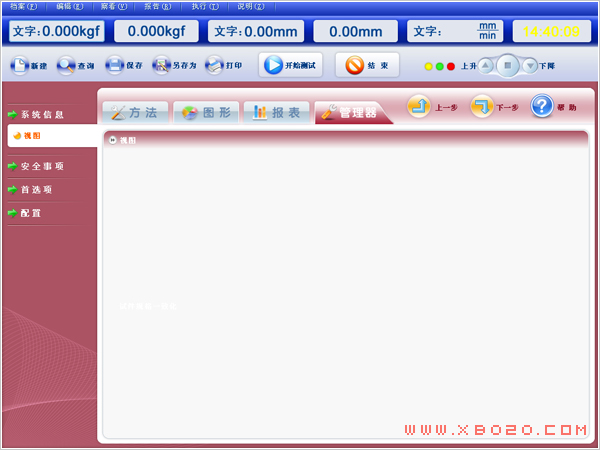Switch to the 方法 (Method) tab
Viewport: 600px width, 450px height.
click(134, 113)
